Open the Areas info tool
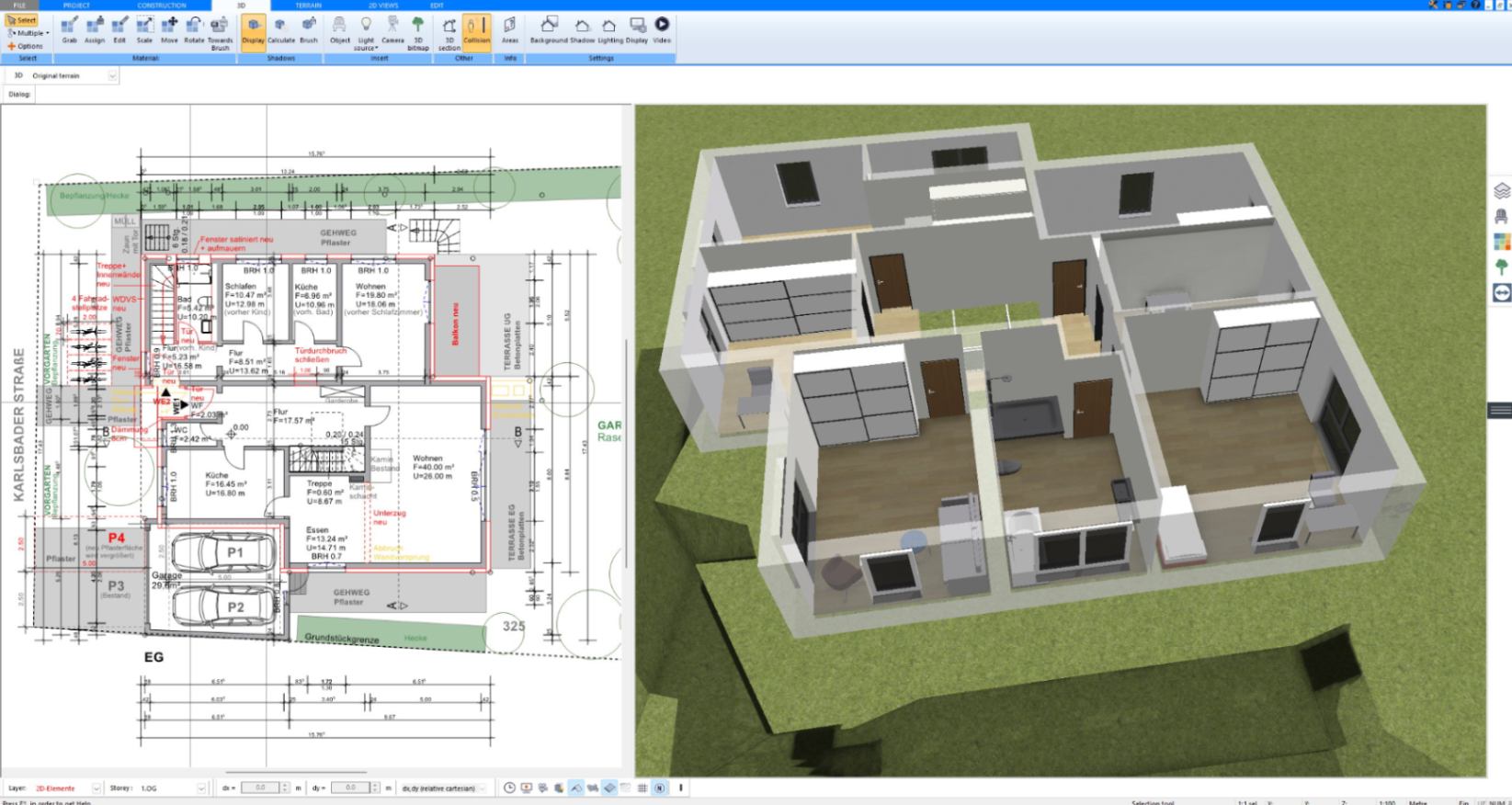Image resolution: width=1512 pixels, height=805 pixels. 510,30
